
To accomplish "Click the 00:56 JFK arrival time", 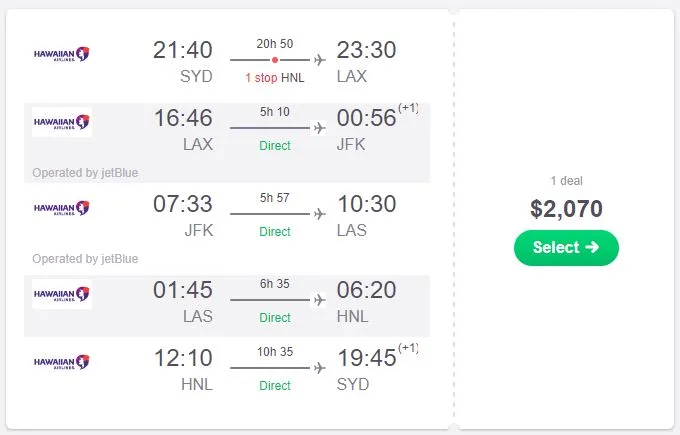I will [366, 118].
